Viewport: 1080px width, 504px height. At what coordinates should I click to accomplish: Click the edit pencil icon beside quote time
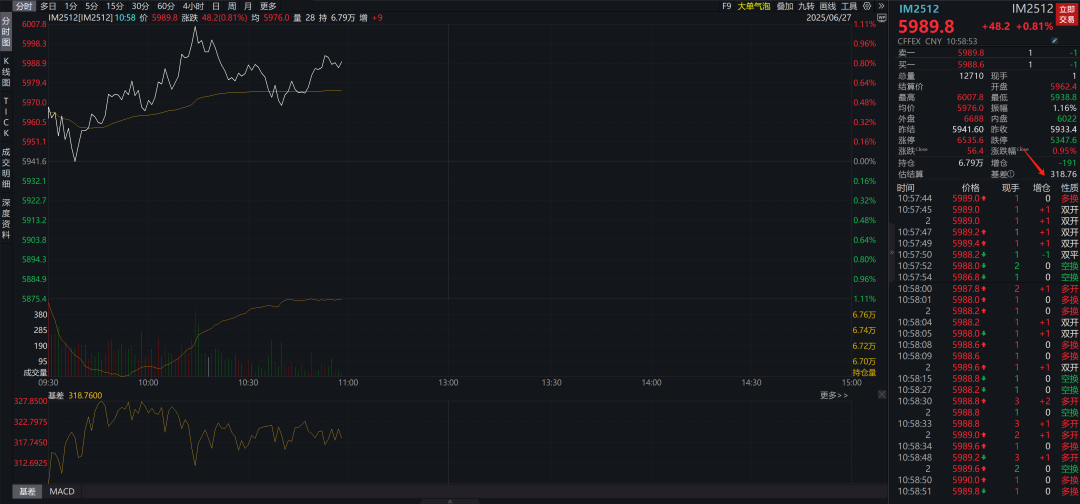pos(1054,41)
